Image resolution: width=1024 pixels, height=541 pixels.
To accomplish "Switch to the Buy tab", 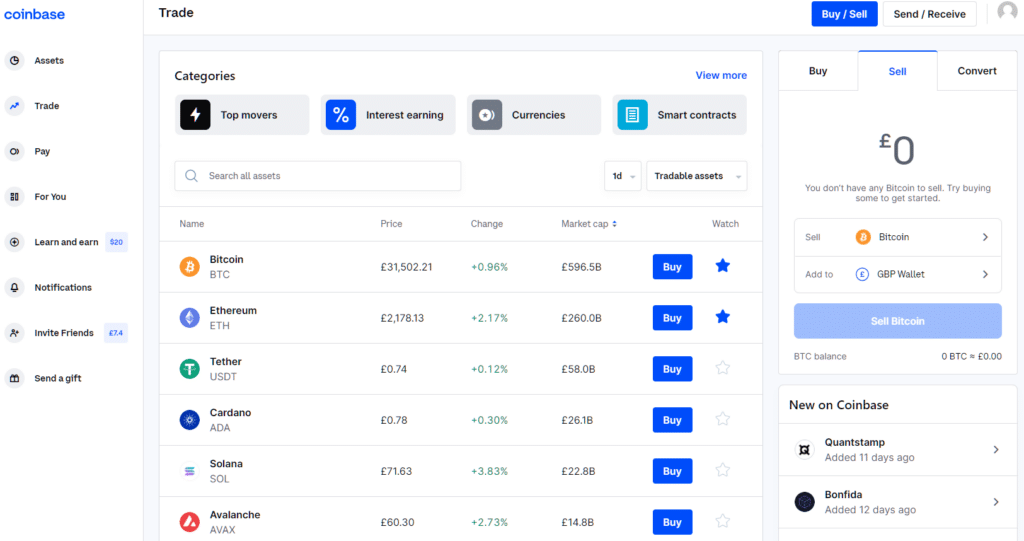I will tap(818, 71).
